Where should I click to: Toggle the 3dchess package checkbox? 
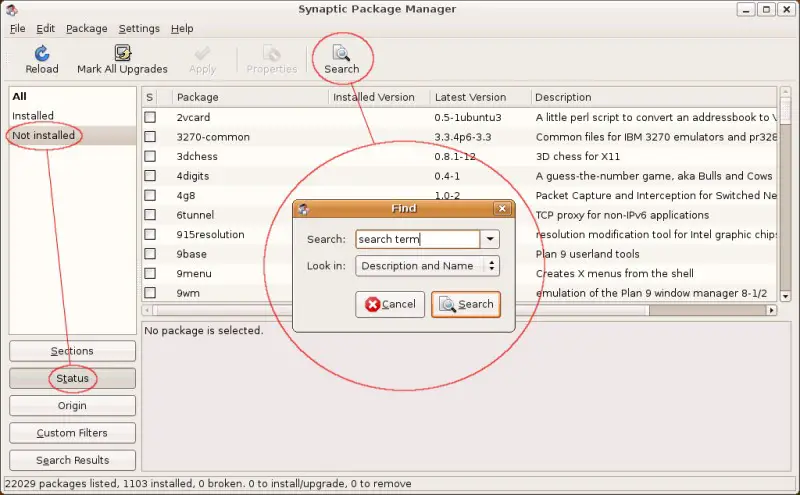(150, 156)
